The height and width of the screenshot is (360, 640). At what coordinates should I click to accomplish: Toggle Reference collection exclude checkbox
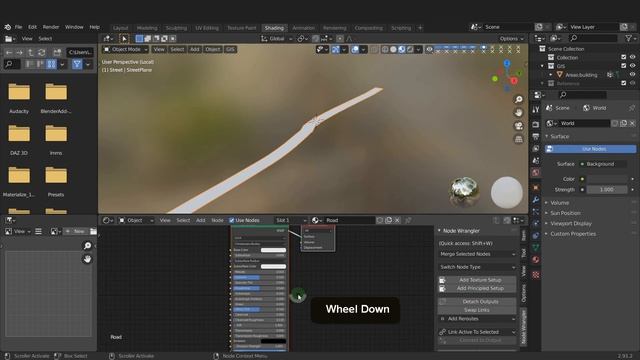tap(623, 83)
